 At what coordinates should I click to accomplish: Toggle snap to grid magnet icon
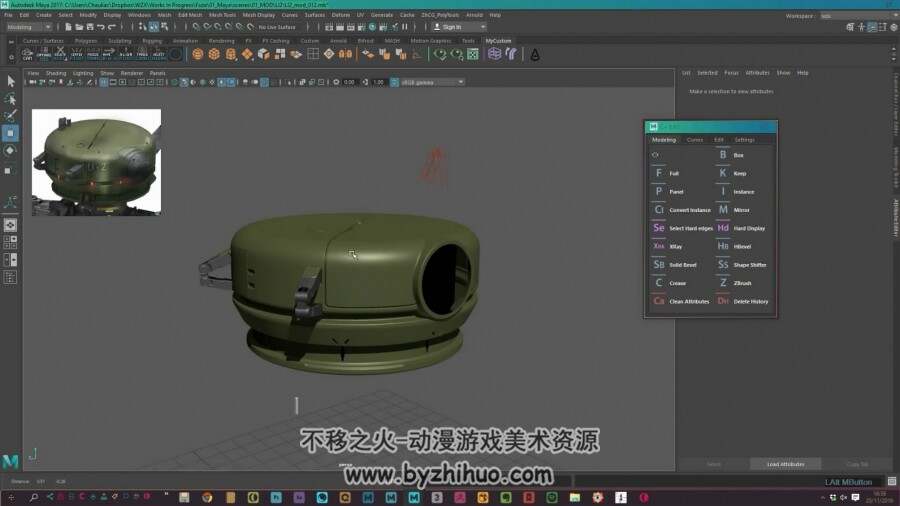[196, 27]
